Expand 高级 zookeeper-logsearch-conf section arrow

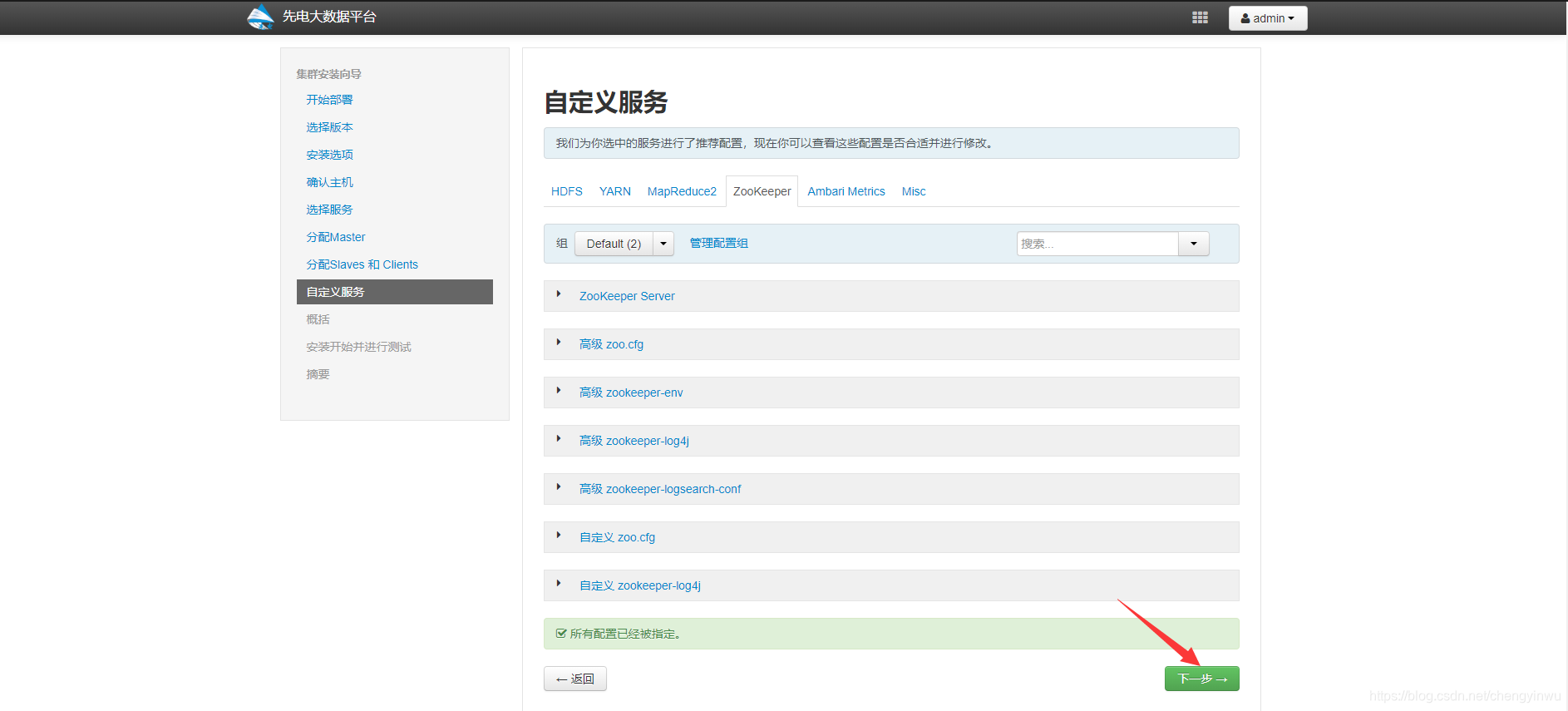point(559,487)
